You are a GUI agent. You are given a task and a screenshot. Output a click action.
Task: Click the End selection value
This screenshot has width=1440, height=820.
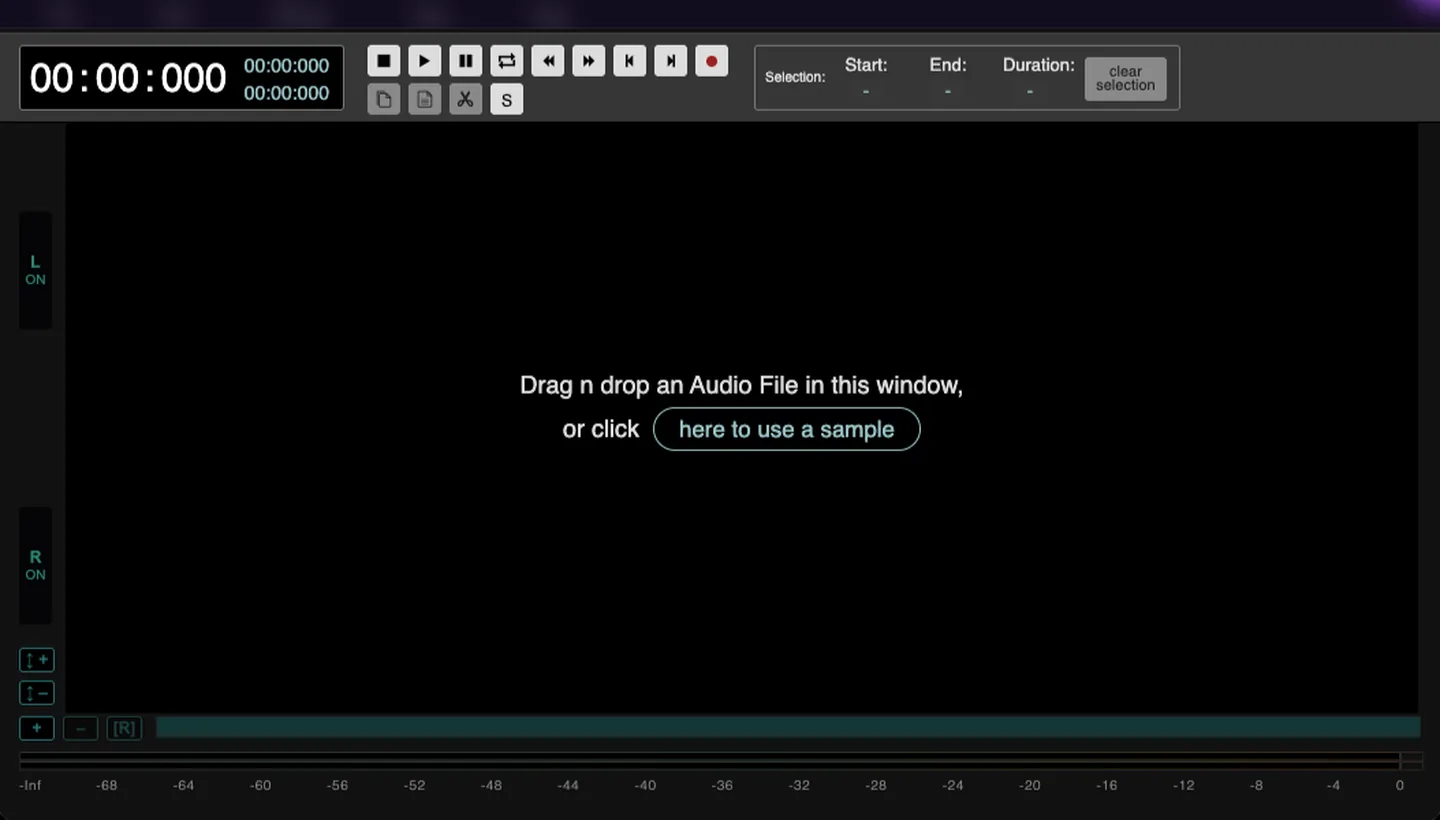[947, 91]
